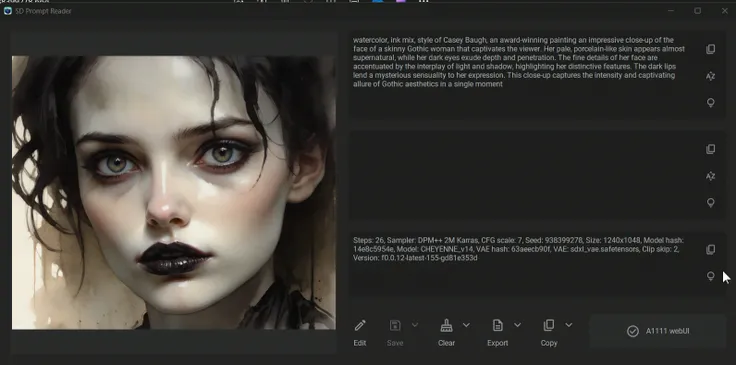
Task: Copy the negative prompt text
Action: point(711,149)
